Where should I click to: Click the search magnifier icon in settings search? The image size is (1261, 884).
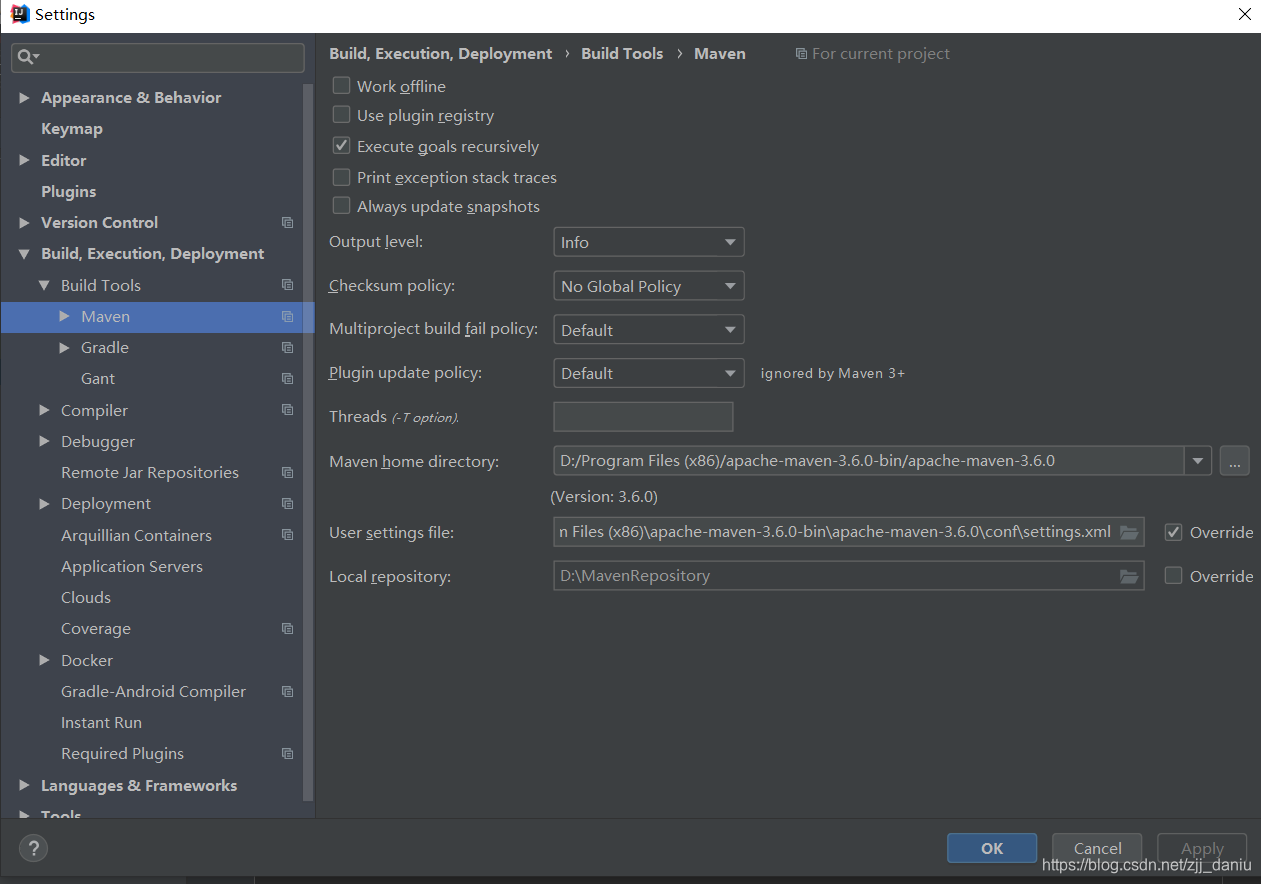click(27, 58)
